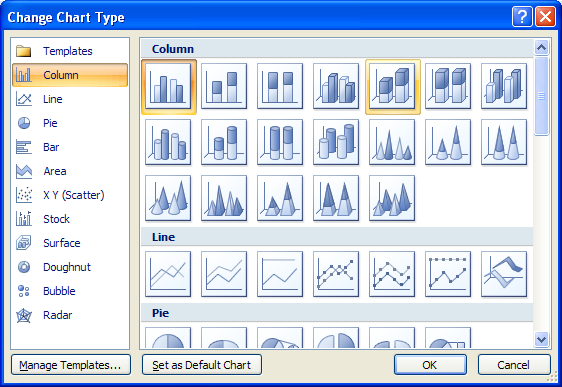
Task: Jump to the Bubble chart category
Action: 70,291
